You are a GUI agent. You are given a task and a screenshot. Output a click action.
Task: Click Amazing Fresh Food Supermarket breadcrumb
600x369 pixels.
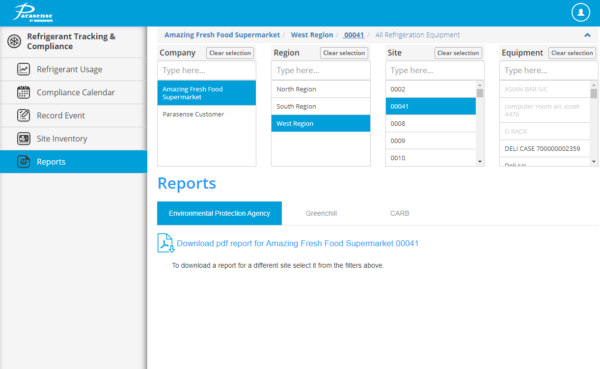(x=222, y=35)
